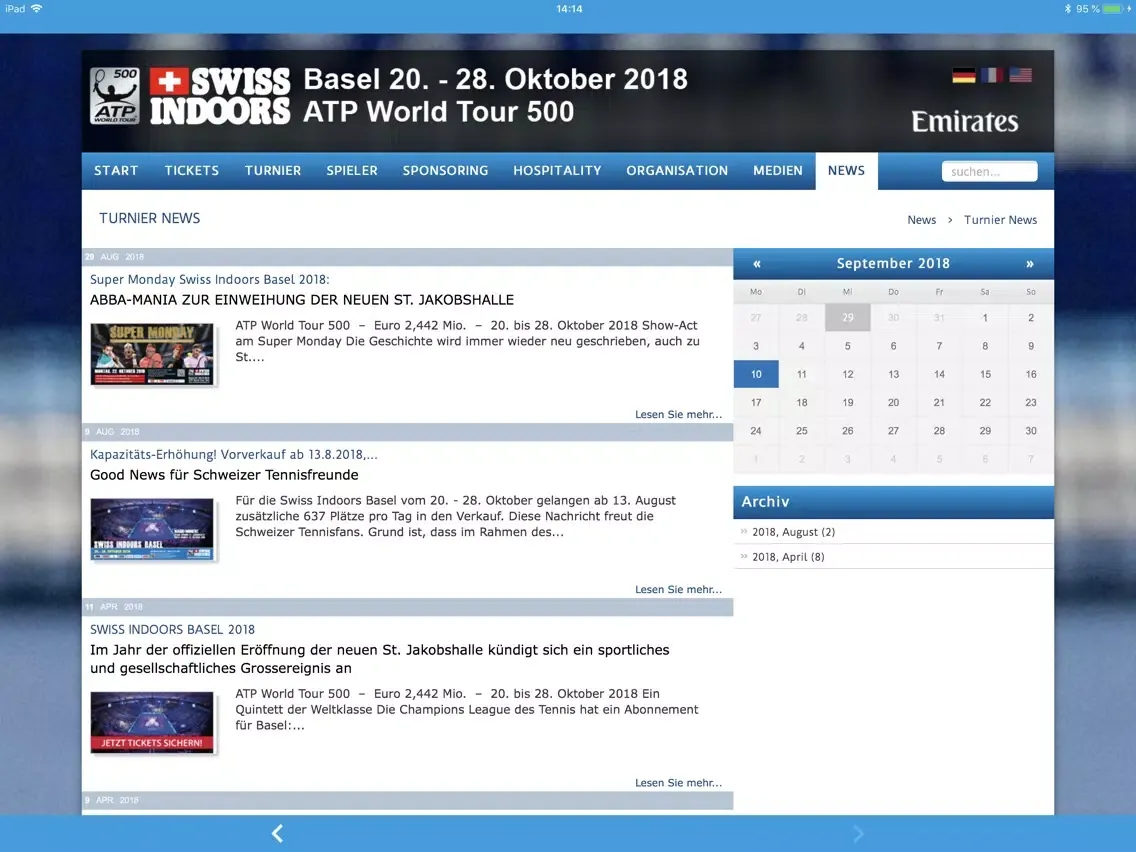Select September 1 in the calendar
1136x852 pixels.
pos(985,317)
